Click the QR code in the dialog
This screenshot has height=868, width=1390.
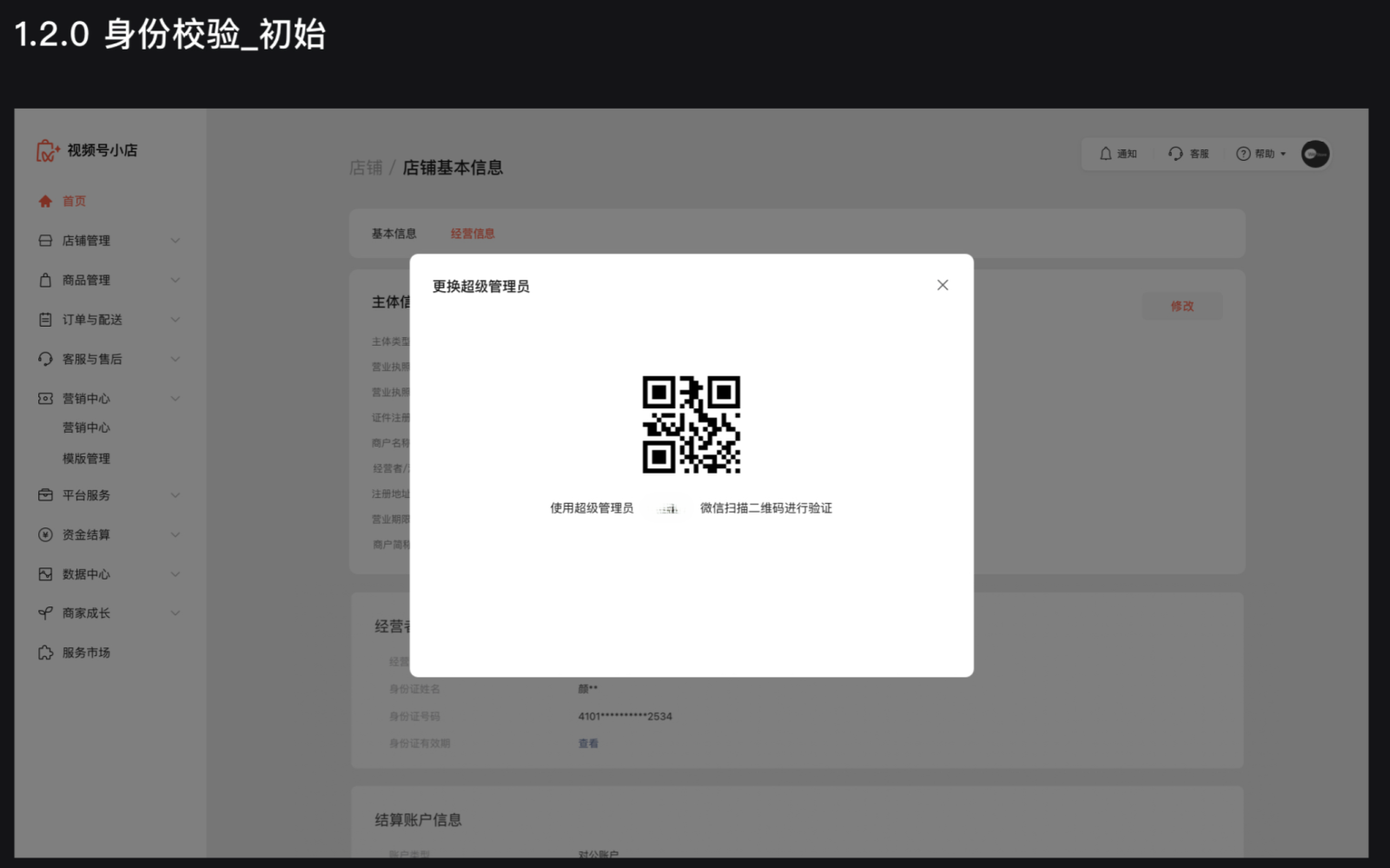692,424
